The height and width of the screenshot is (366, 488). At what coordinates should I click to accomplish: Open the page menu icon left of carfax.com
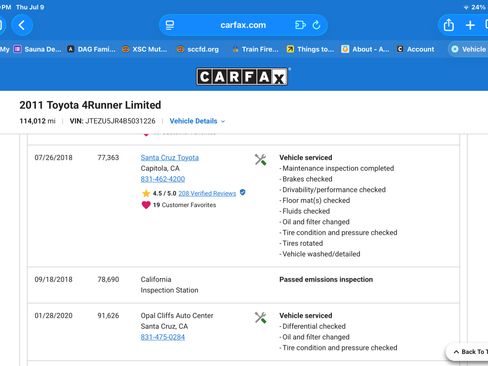coord(170,25)
